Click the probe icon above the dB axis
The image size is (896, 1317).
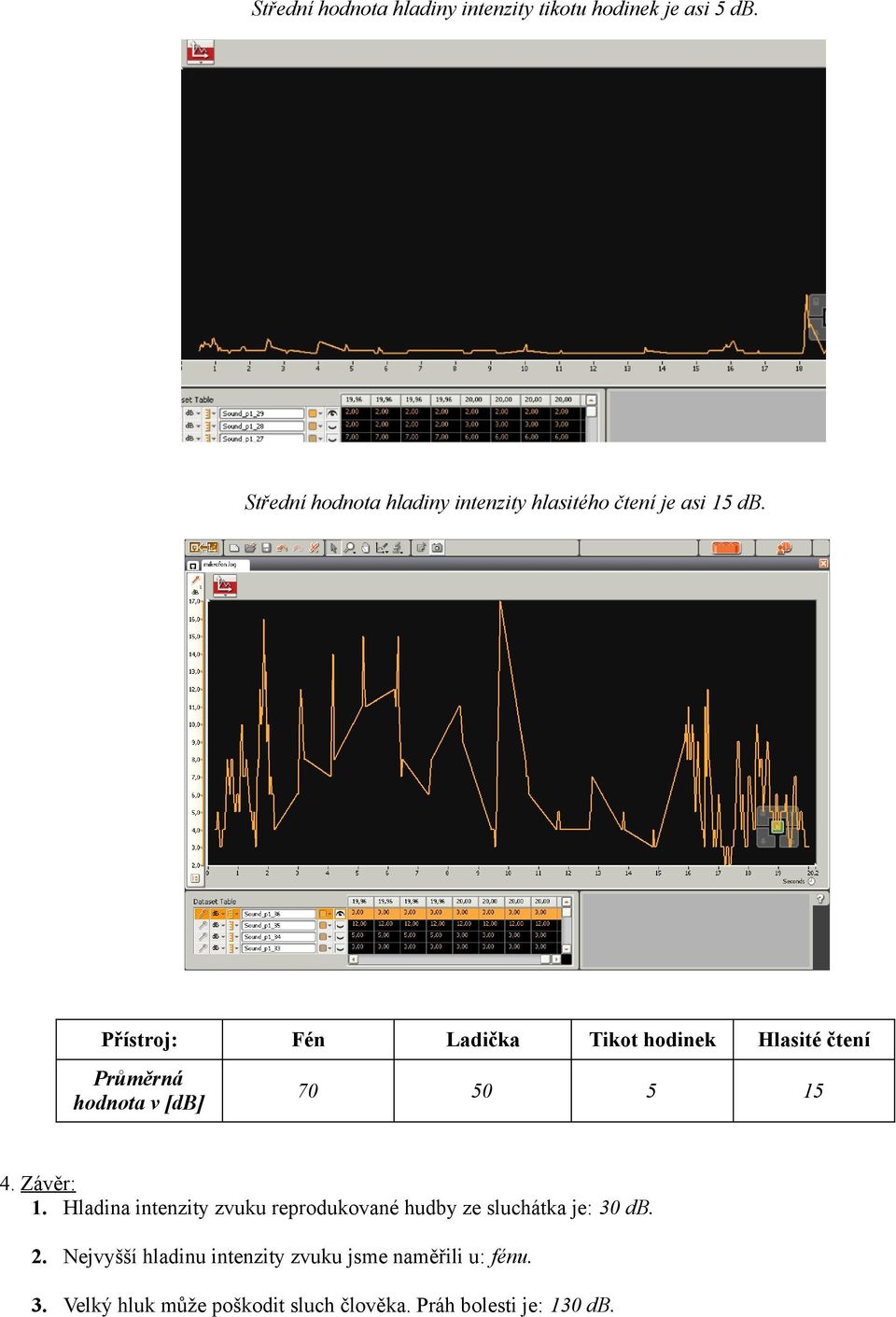pos(196,580)
